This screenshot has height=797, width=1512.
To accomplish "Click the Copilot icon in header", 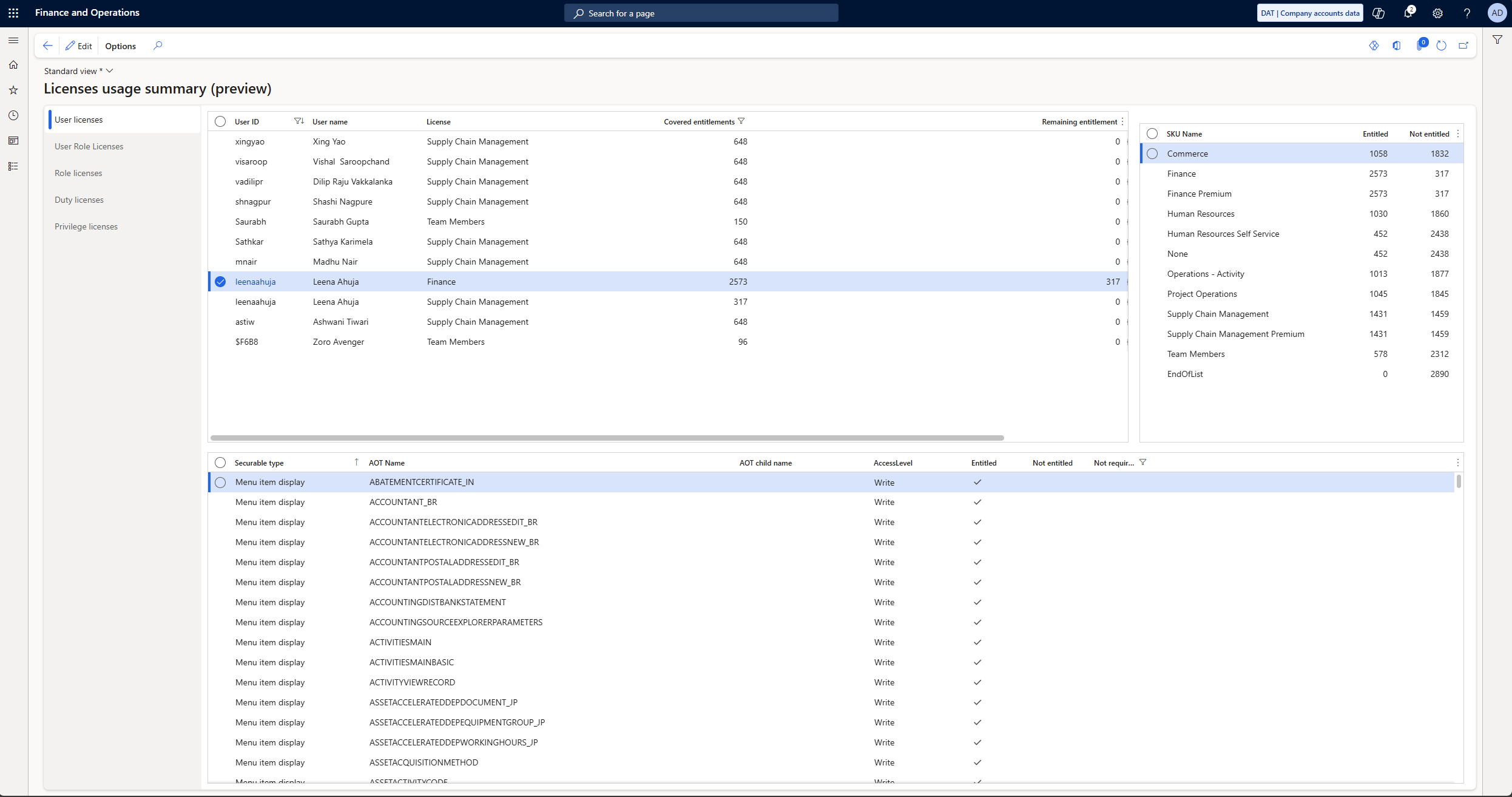I will (x=1379, y=13).
